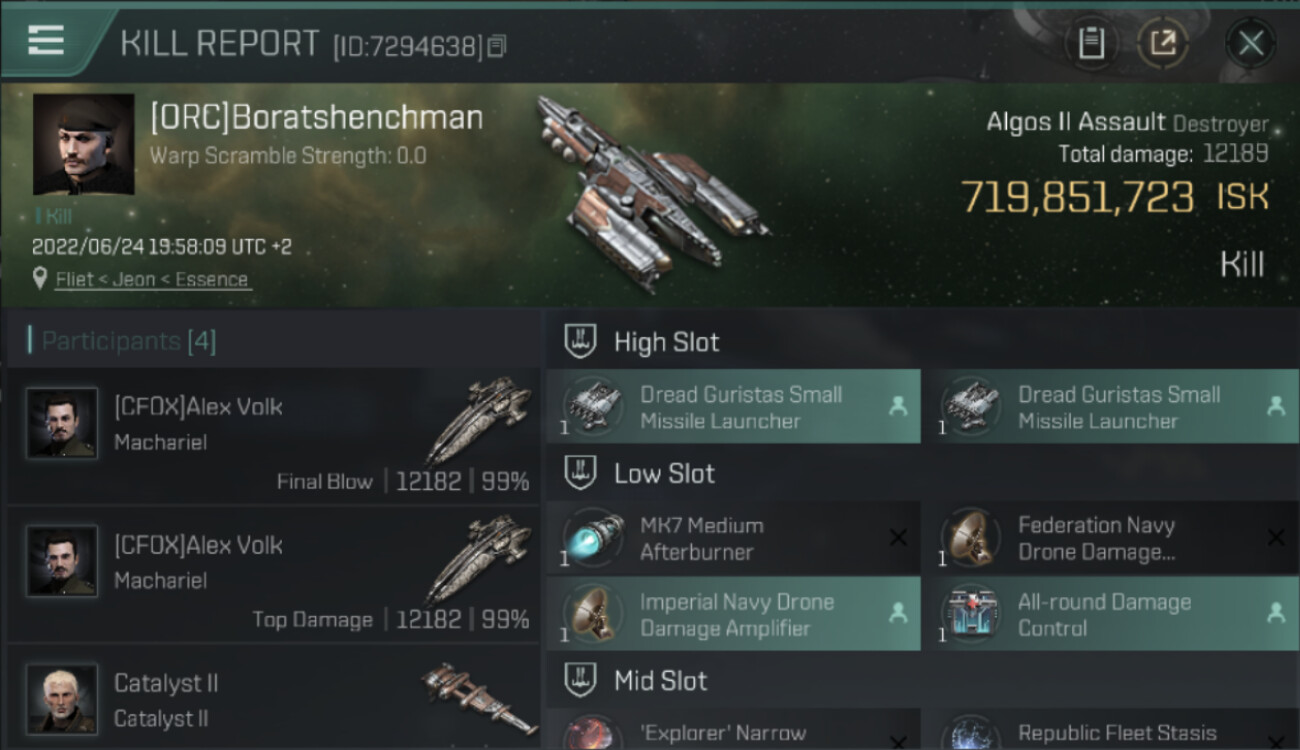Image resolution: width=1300 pixels, height=750 pixels.
Task: Open Boratshenchman's pilot portrait
Action: [84, 145]
